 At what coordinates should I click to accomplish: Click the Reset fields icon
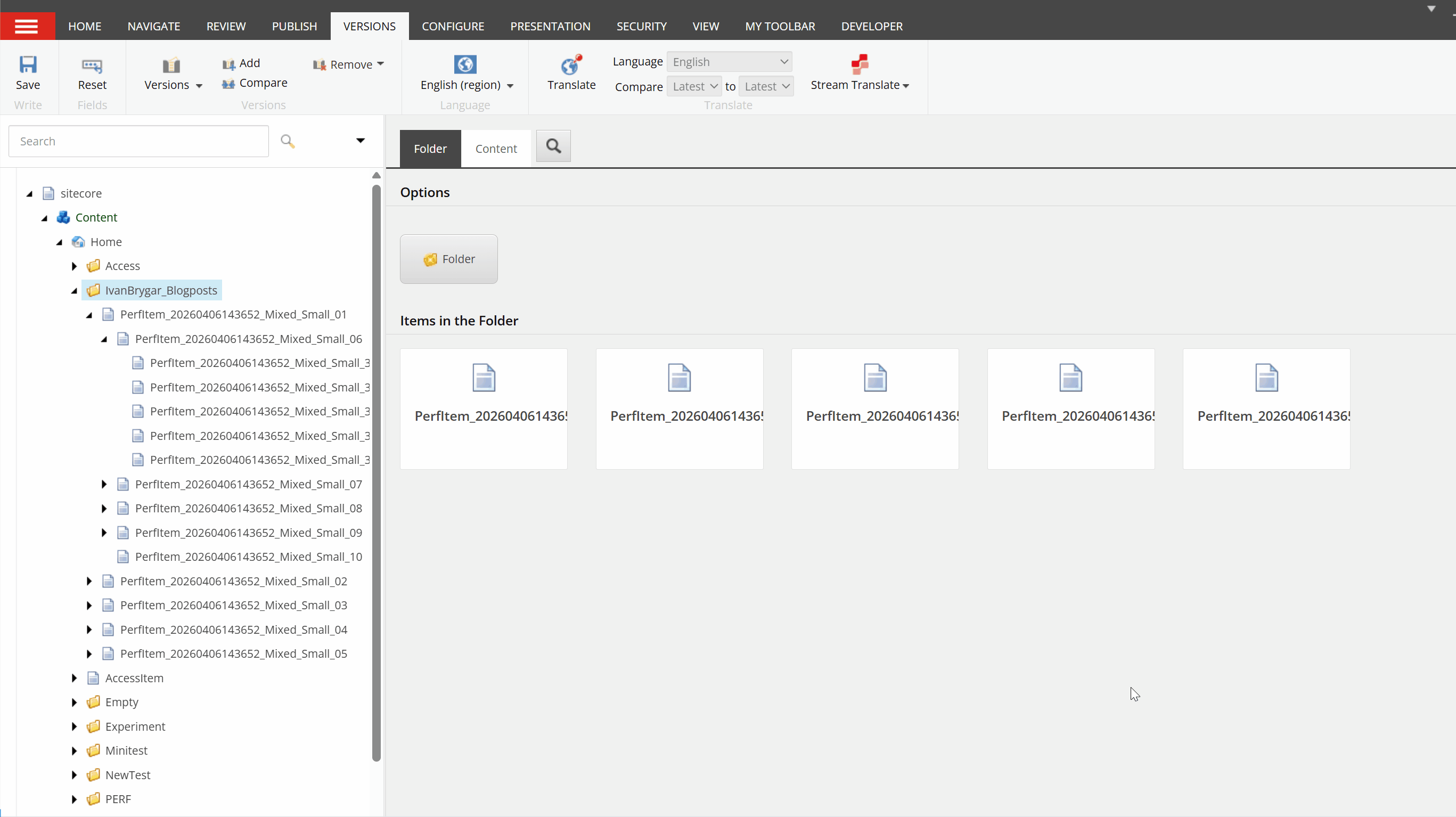tap(92, 66)
